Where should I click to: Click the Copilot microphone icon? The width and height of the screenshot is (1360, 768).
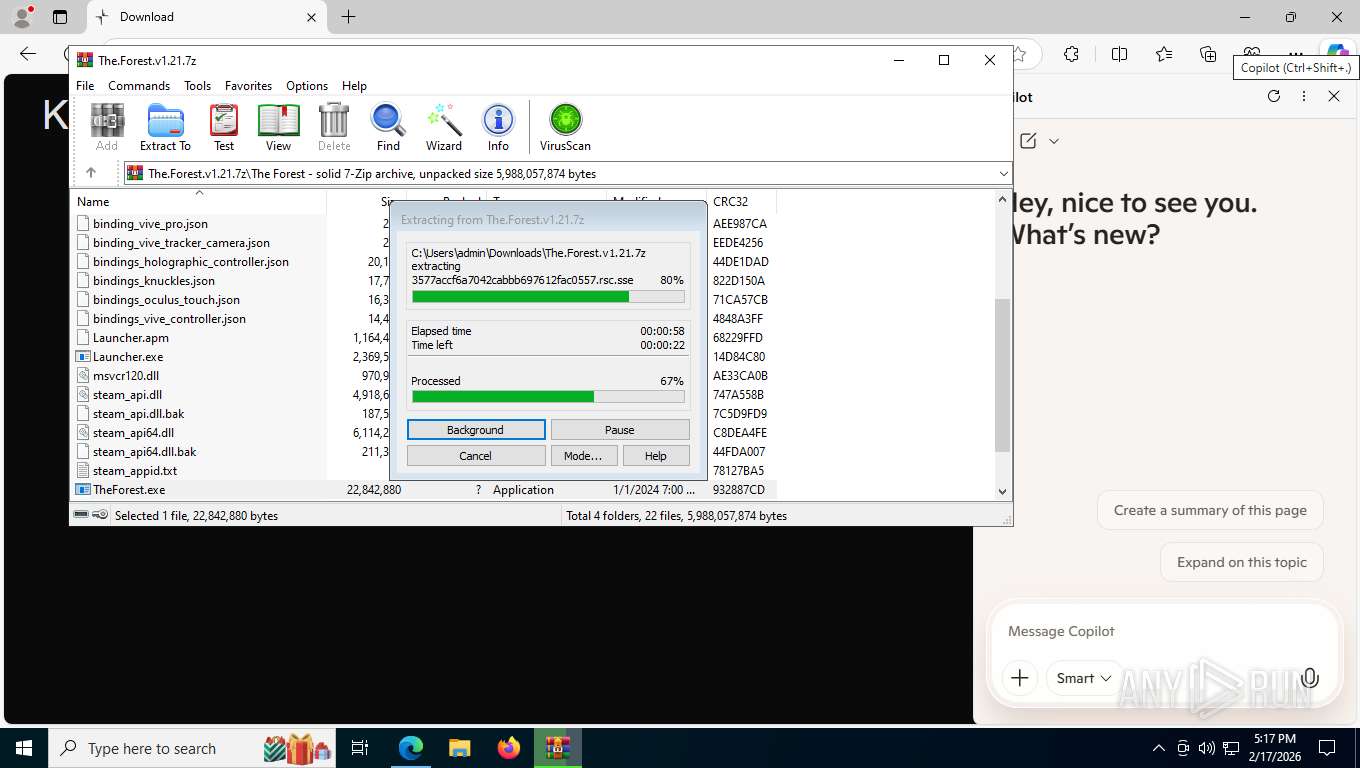(x=1310, y=678)
